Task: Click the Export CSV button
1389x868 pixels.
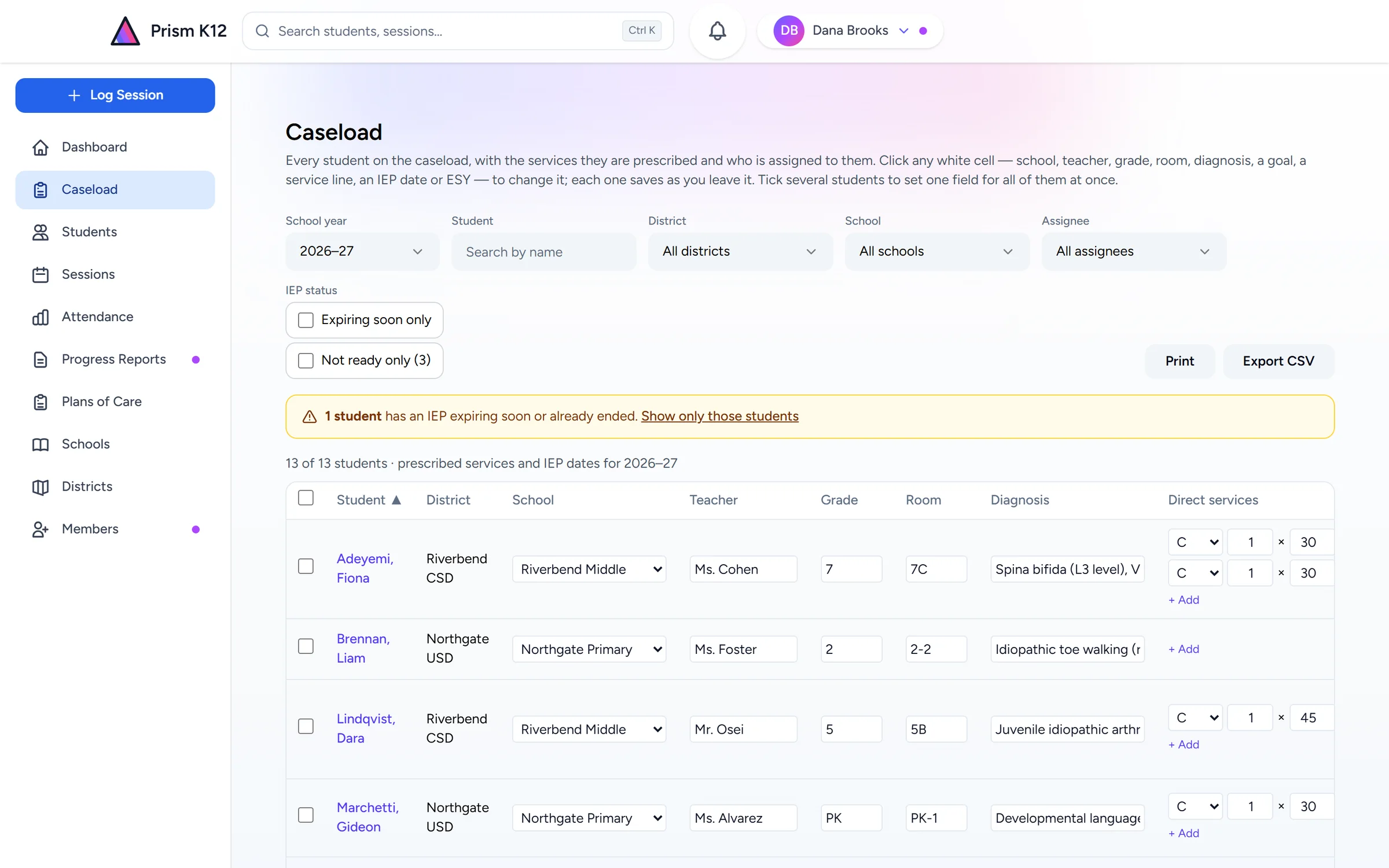Action: pyautogui.click(x=1278, y=361)
